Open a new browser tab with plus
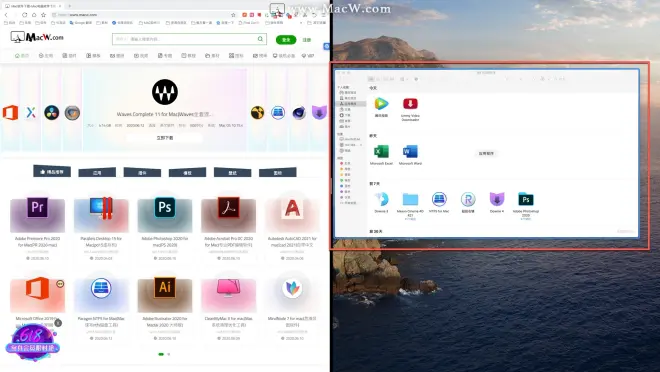 (69, 6)
